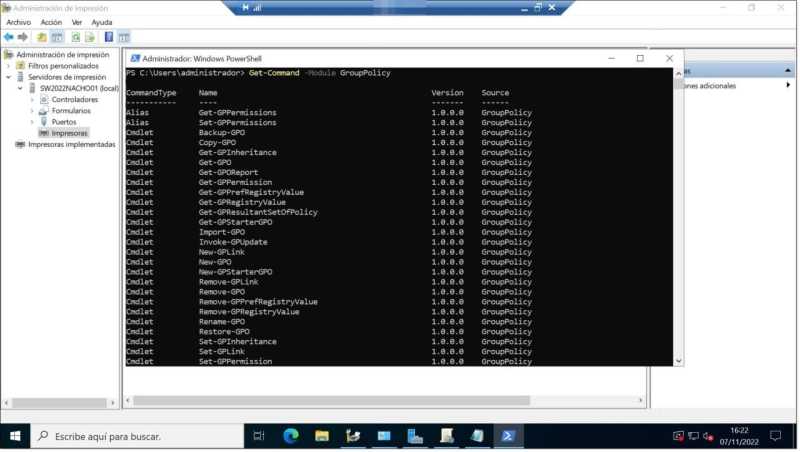
Task: Toggle the show/hide action pane icon
Action: pyautogui.click(x=124, y=37)
